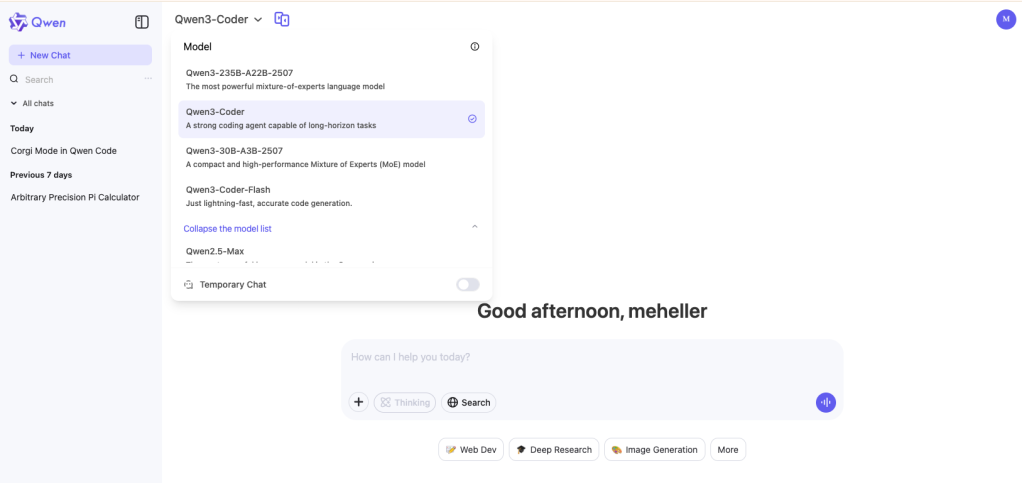Open the Qwen3-Coder model dropdown

tap(218, 20)
